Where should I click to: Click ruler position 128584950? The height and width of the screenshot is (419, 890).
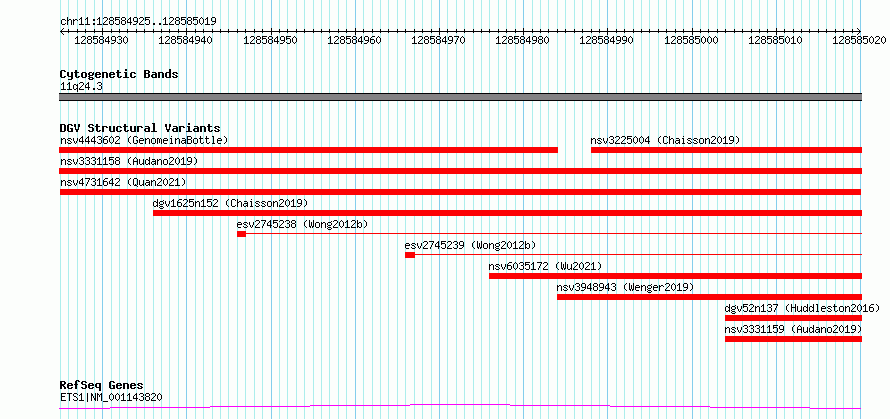(x=270, y=40)
